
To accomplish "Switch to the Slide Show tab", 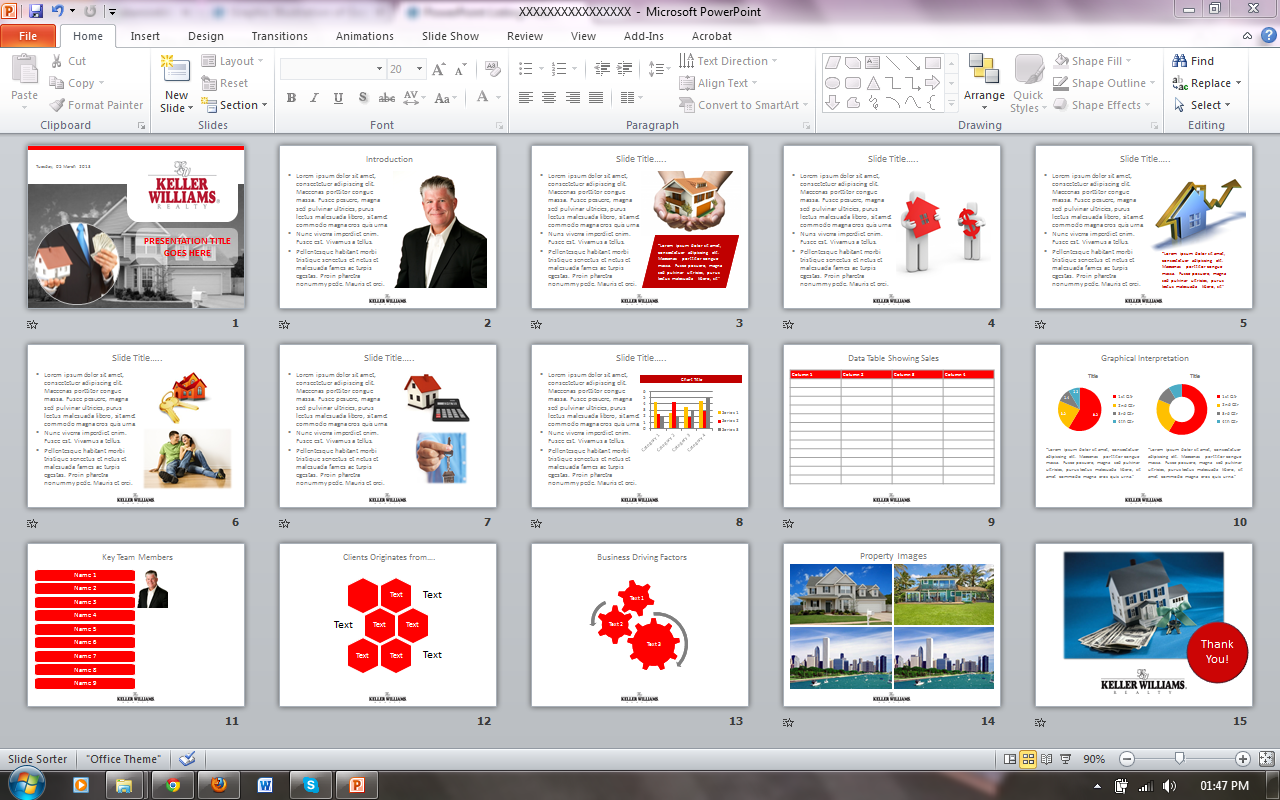I will tap(450, 36).
